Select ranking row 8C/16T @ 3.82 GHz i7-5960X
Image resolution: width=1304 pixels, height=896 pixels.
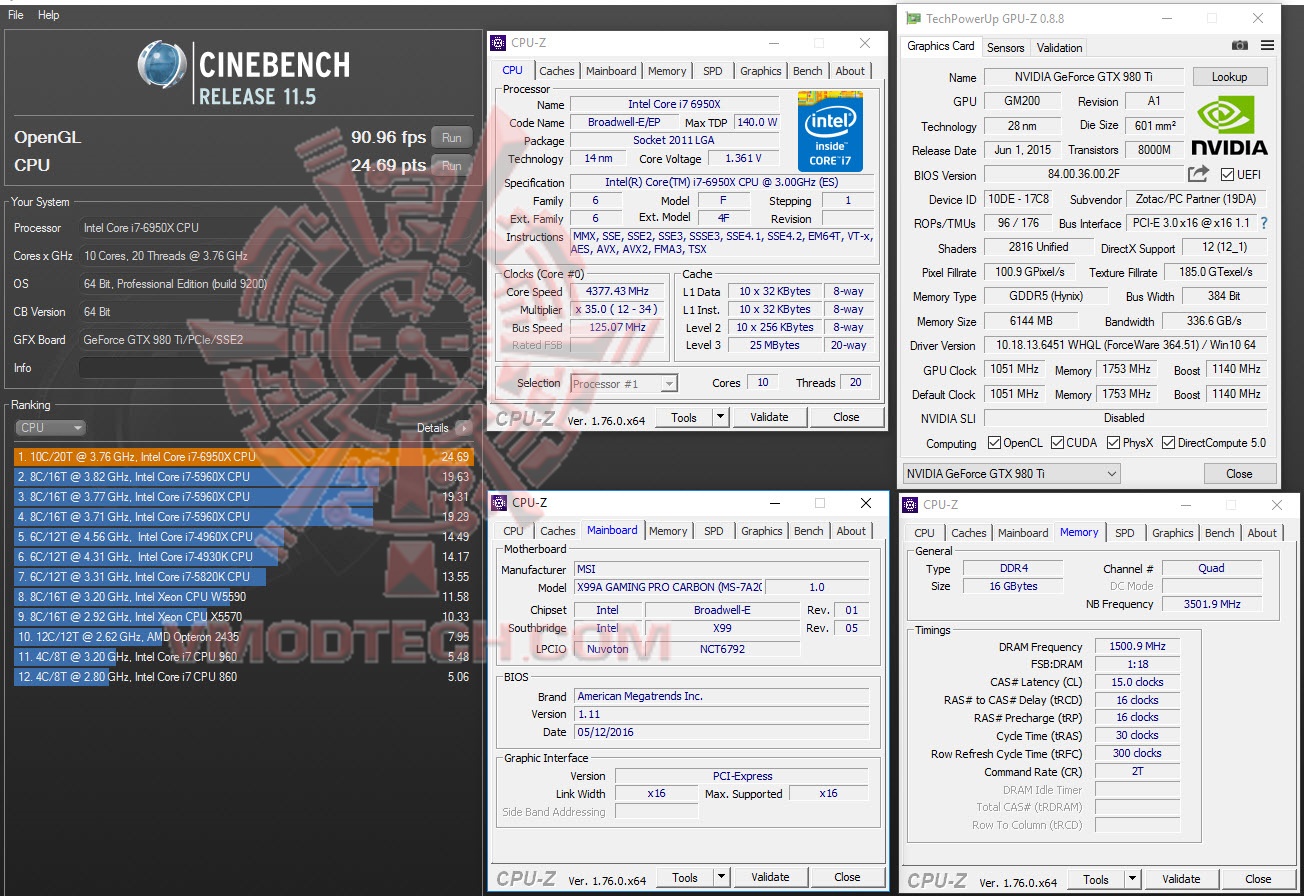243,477
